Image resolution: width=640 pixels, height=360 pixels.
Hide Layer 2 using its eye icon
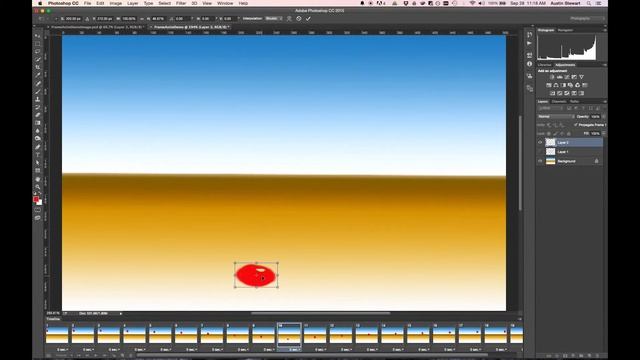tap(540, 142)
